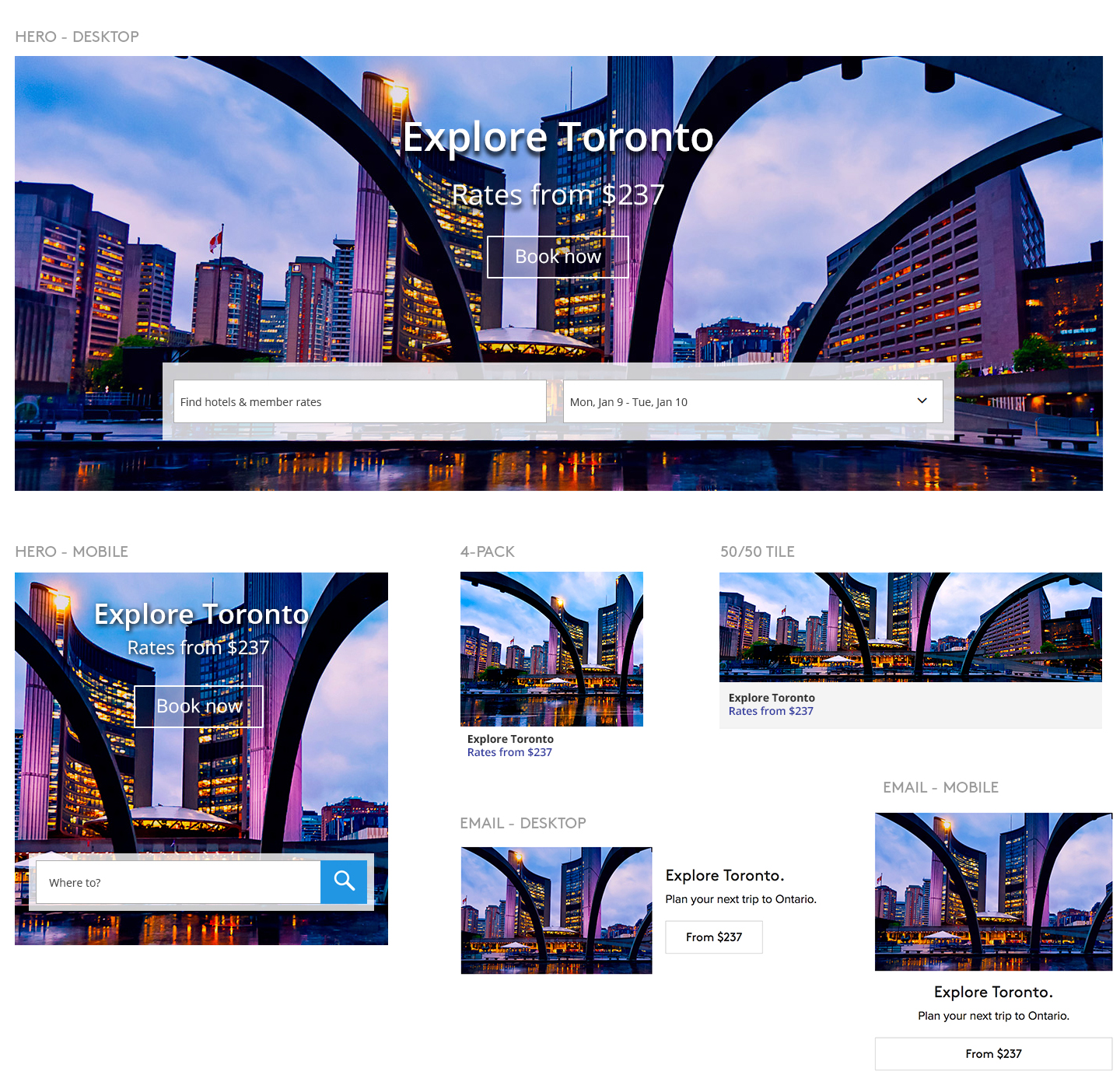The height and width of the screenshot is (1089, 1120).
Task: Click the Where to? search field
Action: pyautogui.click(x=178, y=882)
